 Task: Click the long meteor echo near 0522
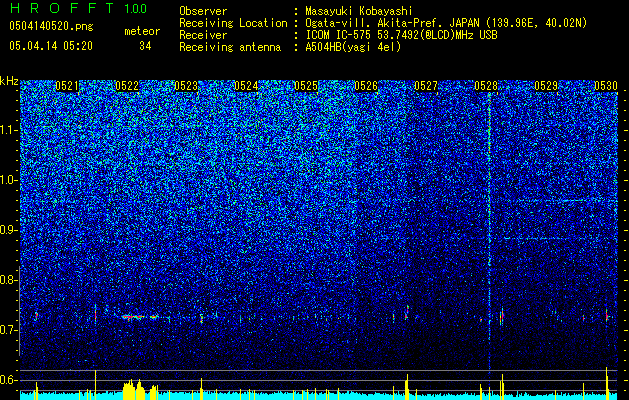tap(140, 317)
